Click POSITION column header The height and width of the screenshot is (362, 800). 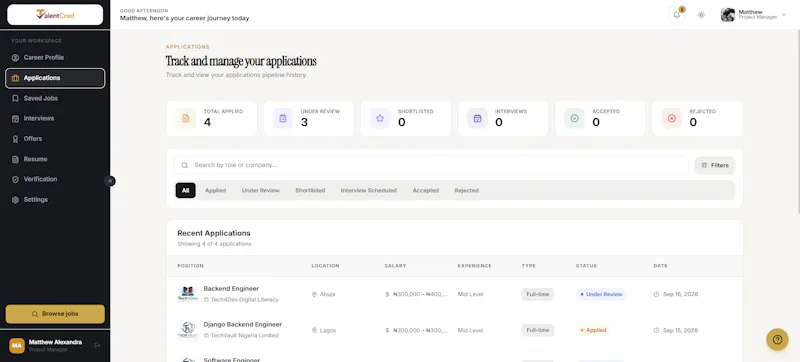tap(190, 266)
